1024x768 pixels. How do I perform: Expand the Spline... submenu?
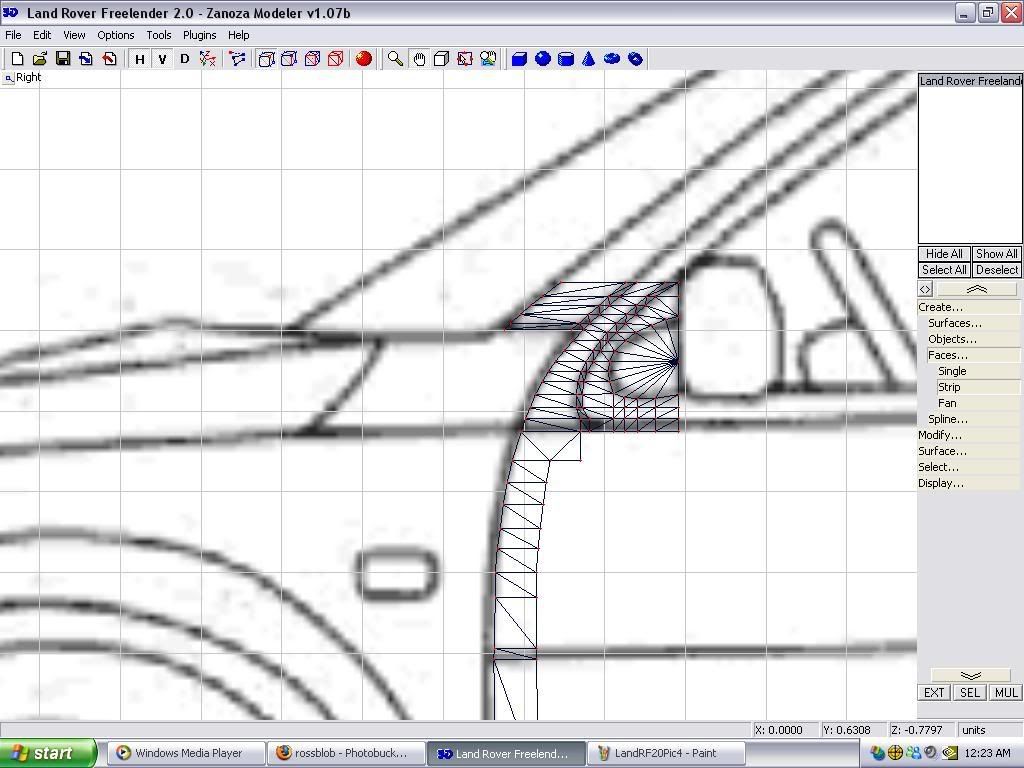pos(947,419)
